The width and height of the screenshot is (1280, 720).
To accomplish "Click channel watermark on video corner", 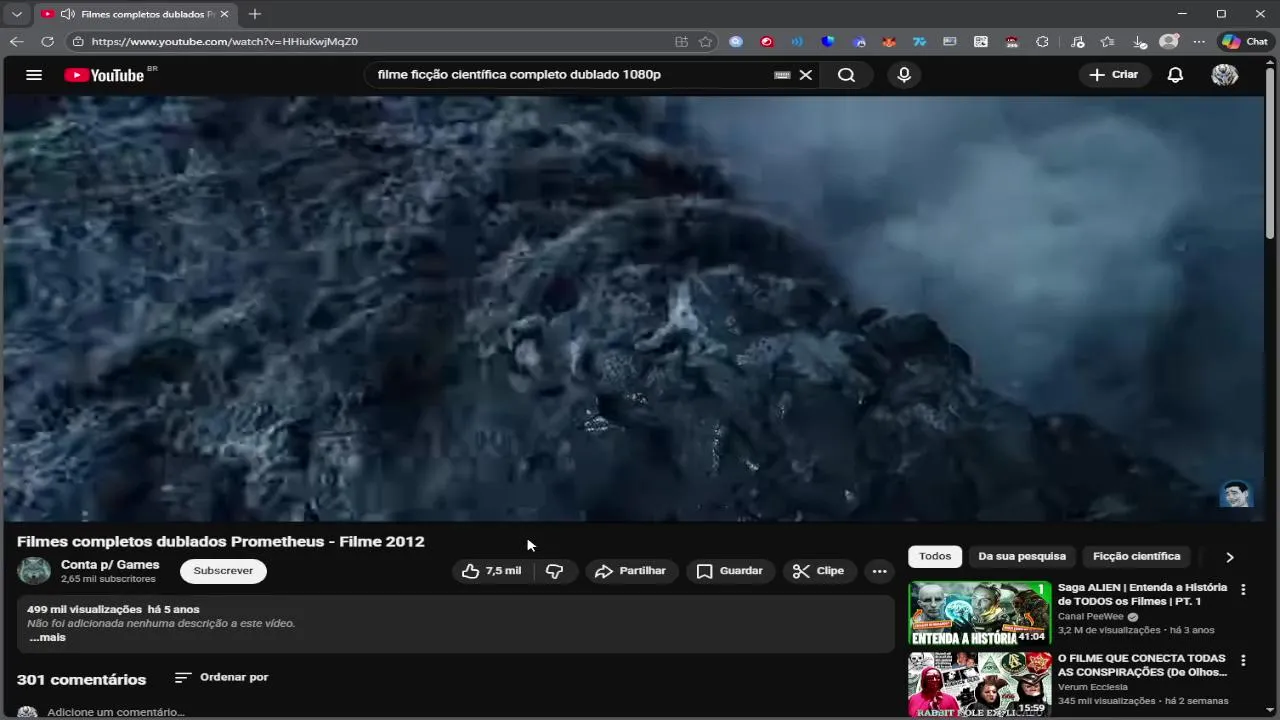I will coord(1237,494).
